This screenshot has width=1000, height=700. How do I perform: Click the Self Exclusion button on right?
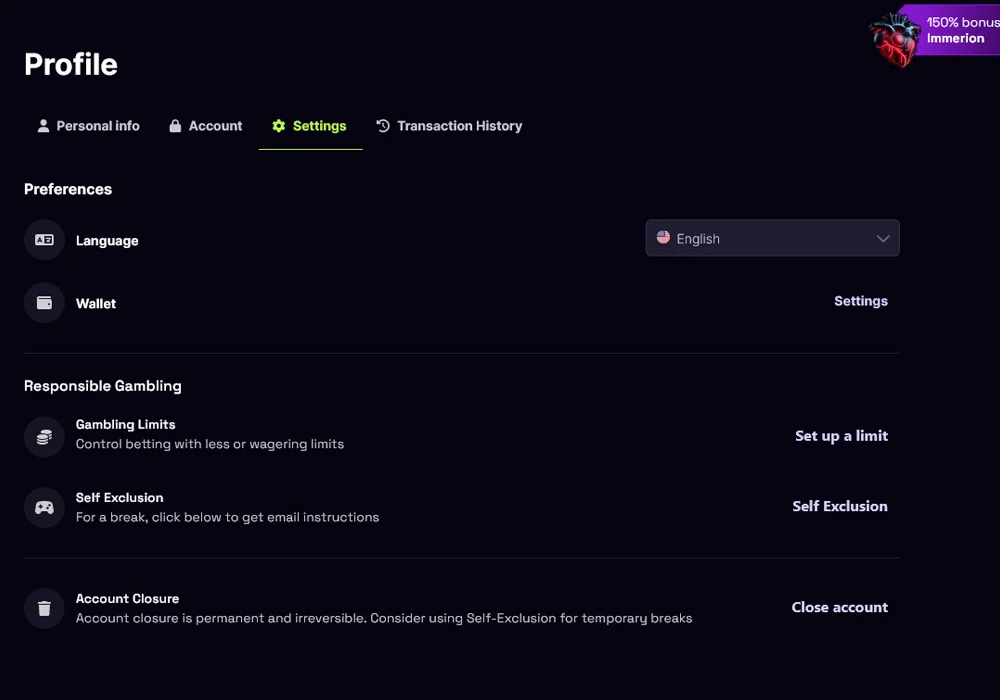(839, 506)
